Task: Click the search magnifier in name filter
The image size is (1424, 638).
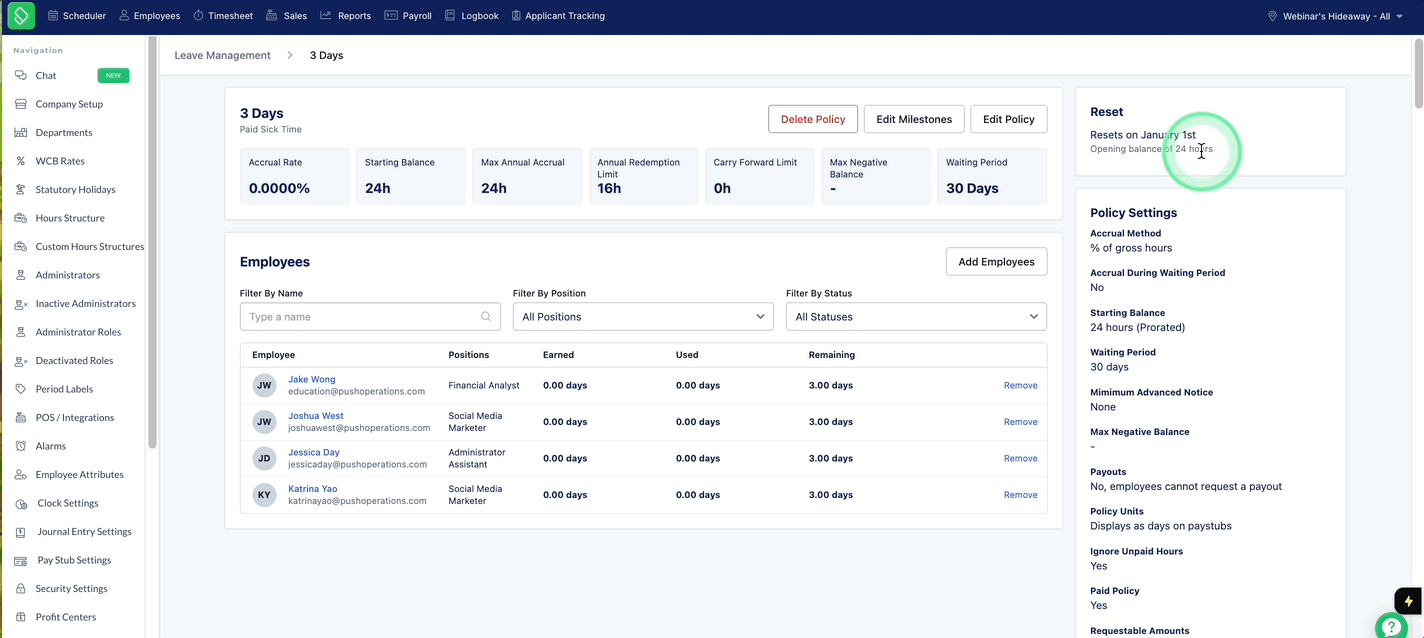Action: click(x=486, y=317)
